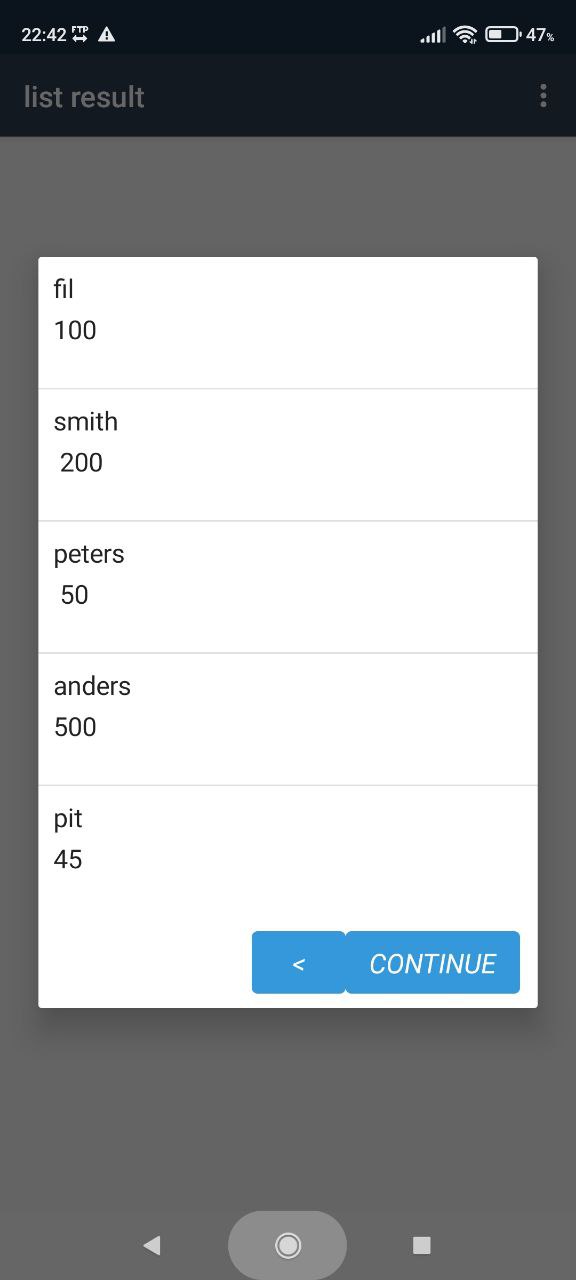Select the pit list entry
Viewport: 576px width, 1280px height.
pyautogui.click(x=288, y=851)
